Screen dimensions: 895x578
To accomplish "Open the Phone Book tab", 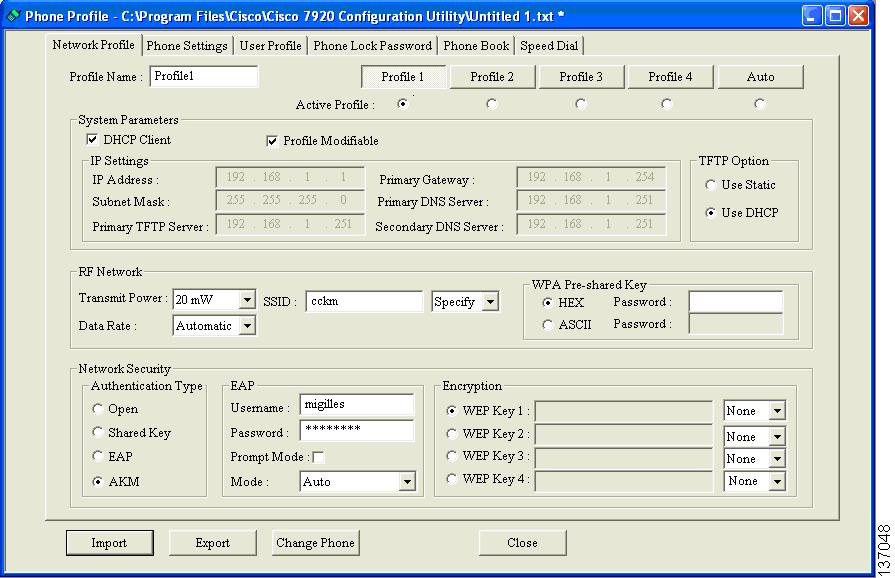I will 476,46.
